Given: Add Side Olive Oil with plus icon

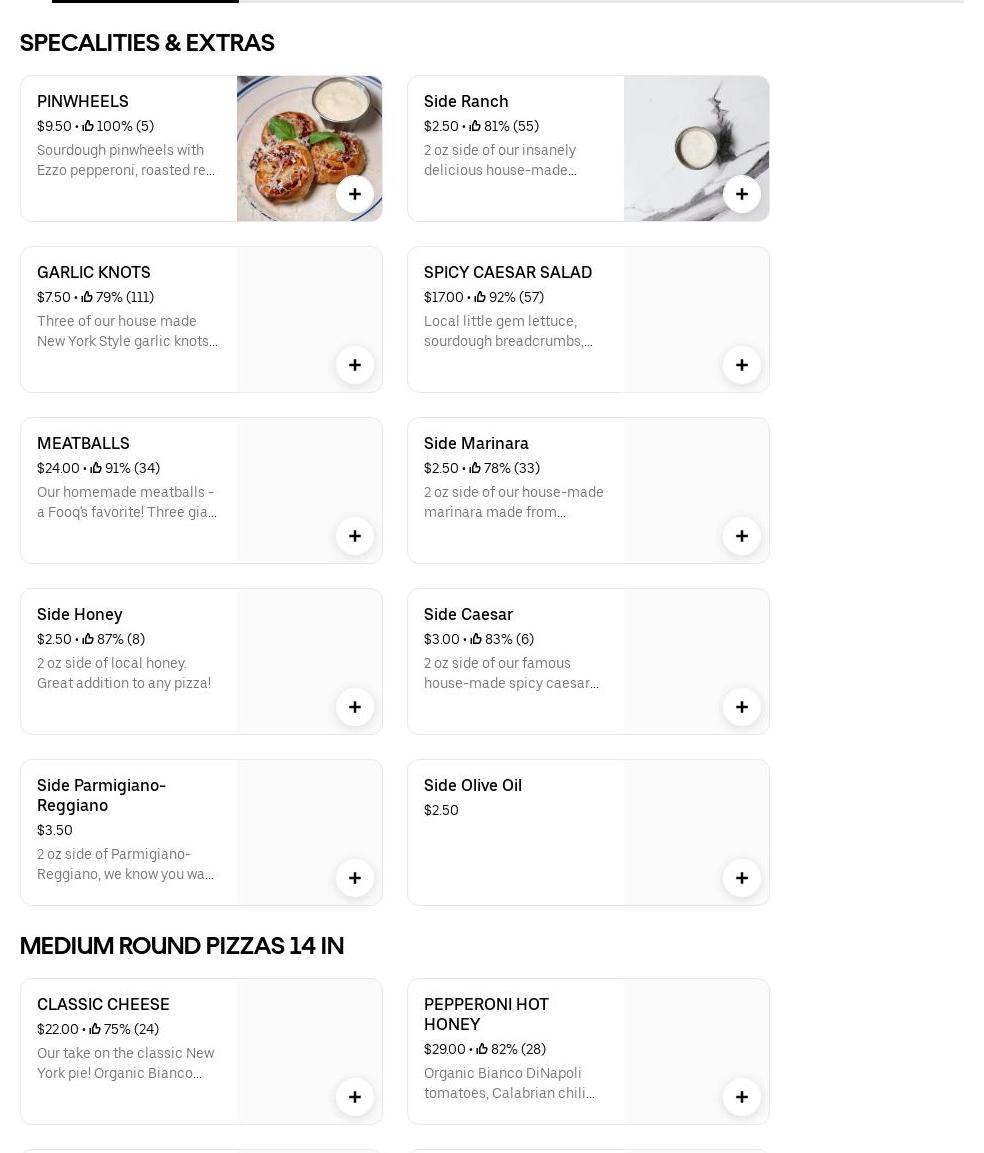Looking at the screenshot, I should tap(742, 878).
